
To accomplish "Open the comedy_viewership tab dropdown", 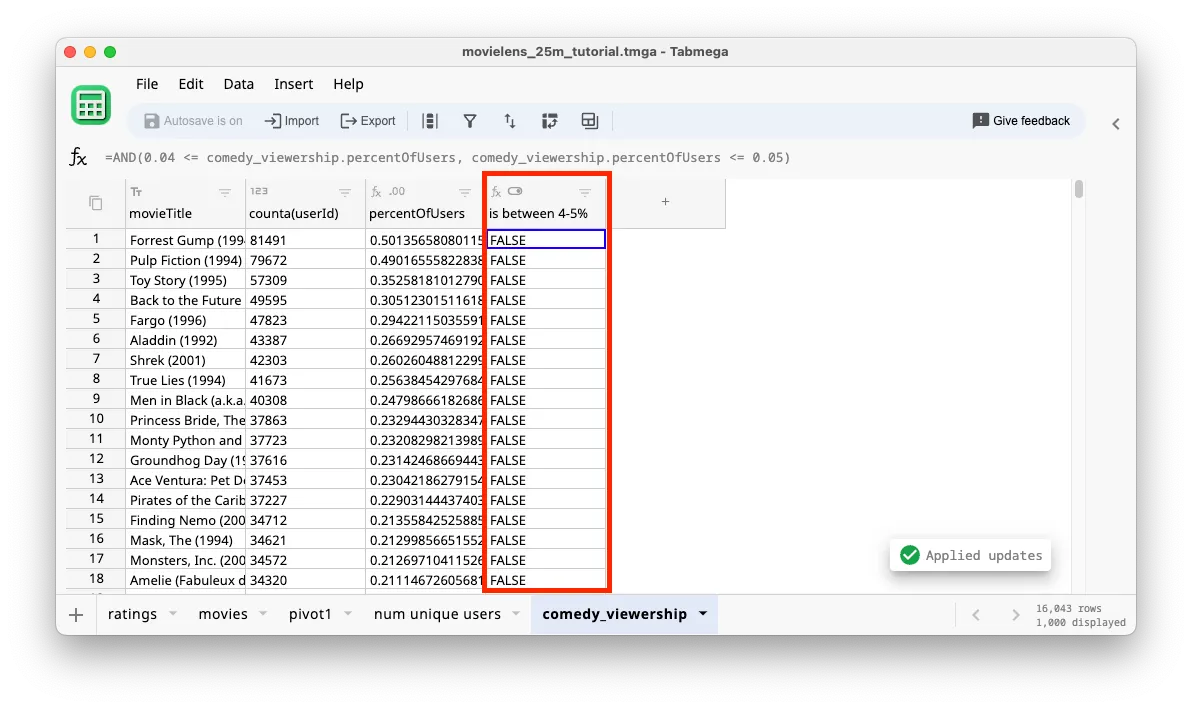I will pos(703,614).
